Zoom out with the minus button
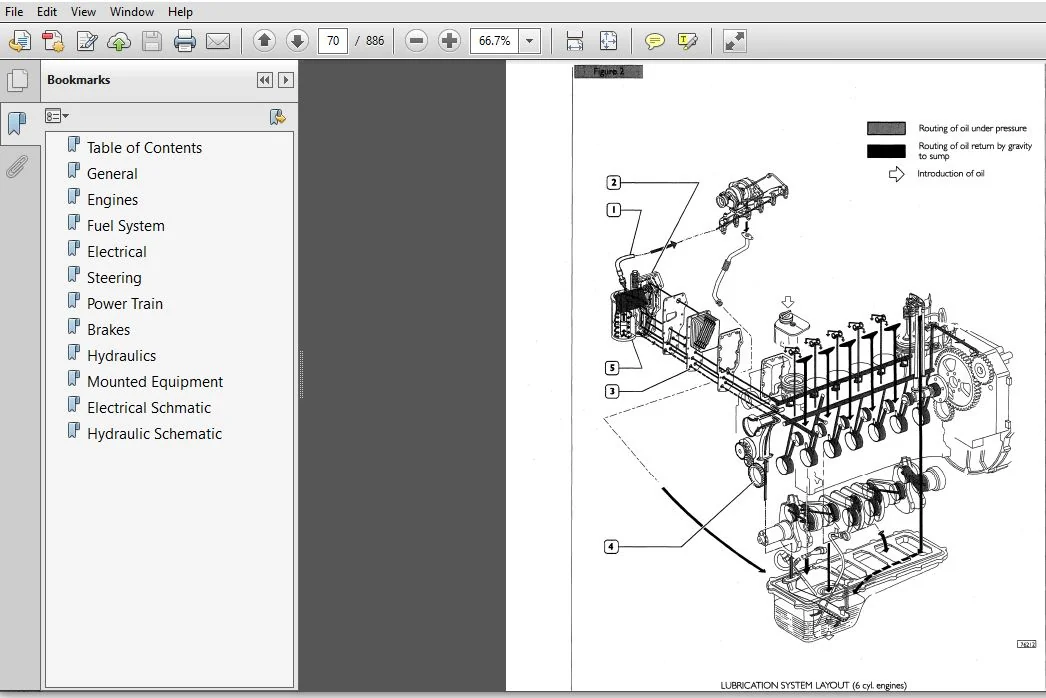Viewport: 1046px width, 698px height. pos(416,41)
